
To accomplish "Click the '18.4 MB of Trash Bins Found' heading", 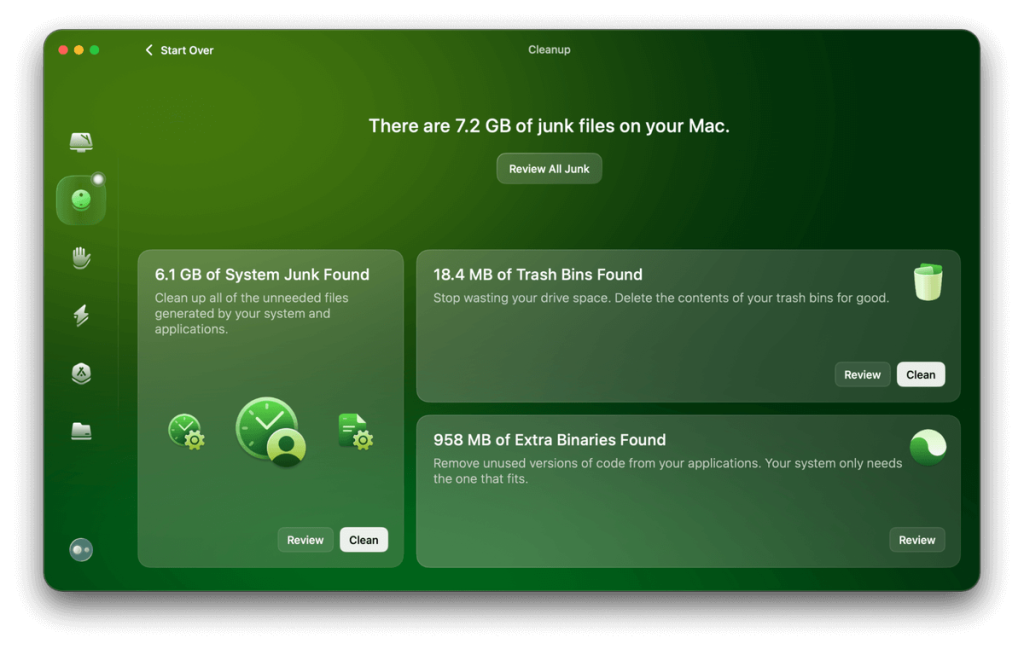I will 537,274.
